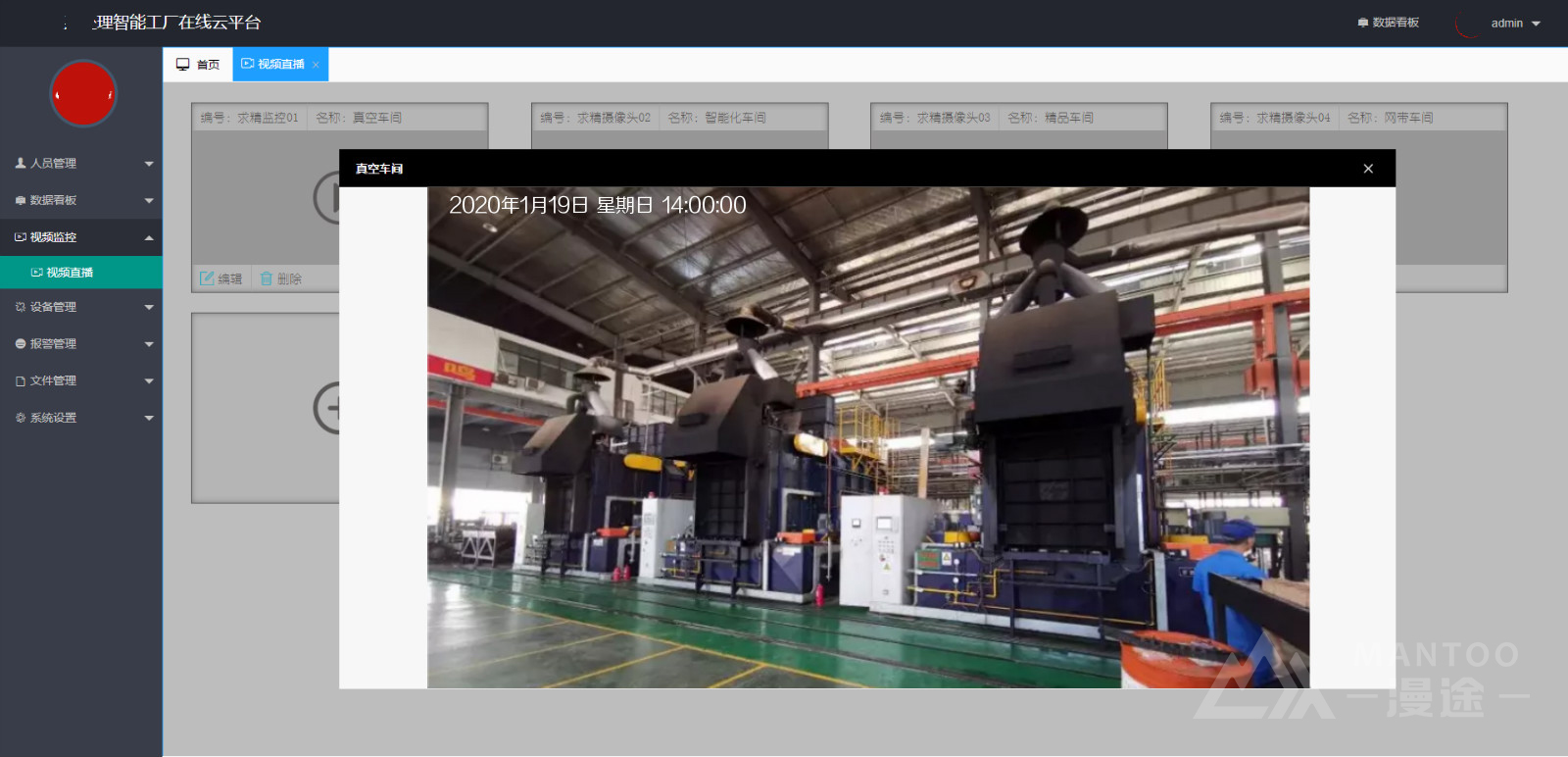Close the 视频直播 tab with its x
This screenshot has height=757, width=1568.
[316, 65]
